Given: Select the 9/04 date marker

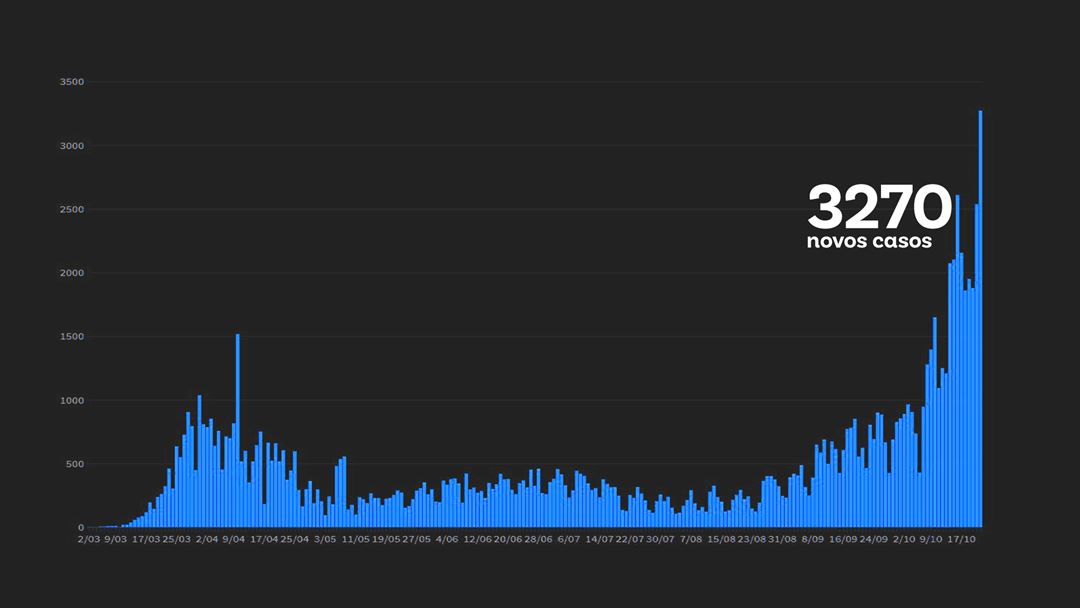Looking at the screenshot, I should [x=233, y=539].
